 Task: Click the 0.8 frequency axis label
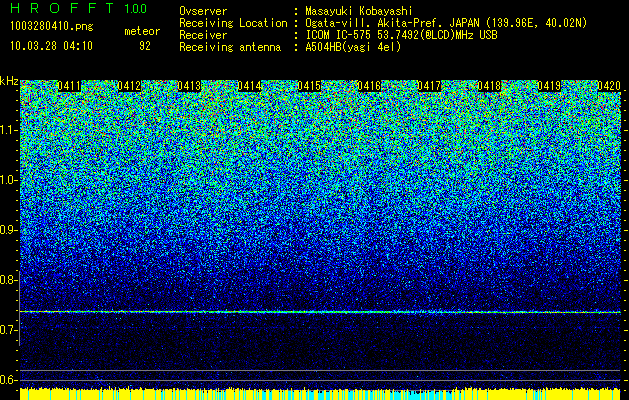click(x=8, y=280)
